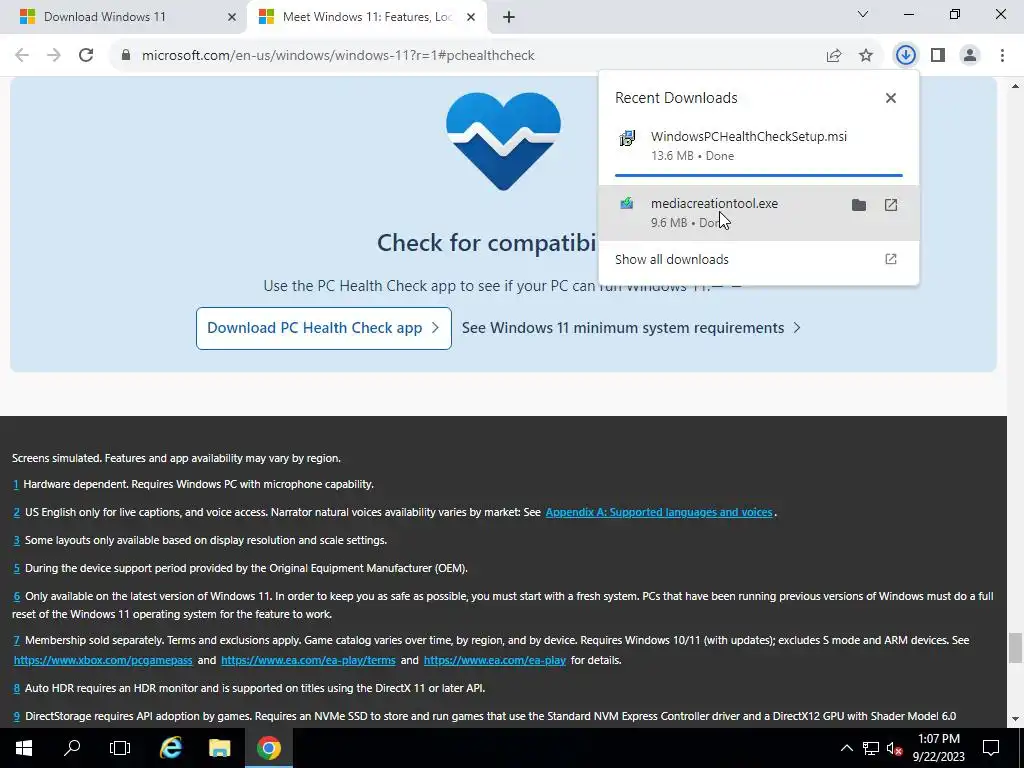Screen dimensions: 1024x768
Task: Select the Meet Windows 11 tab
Action: (367, 17)
